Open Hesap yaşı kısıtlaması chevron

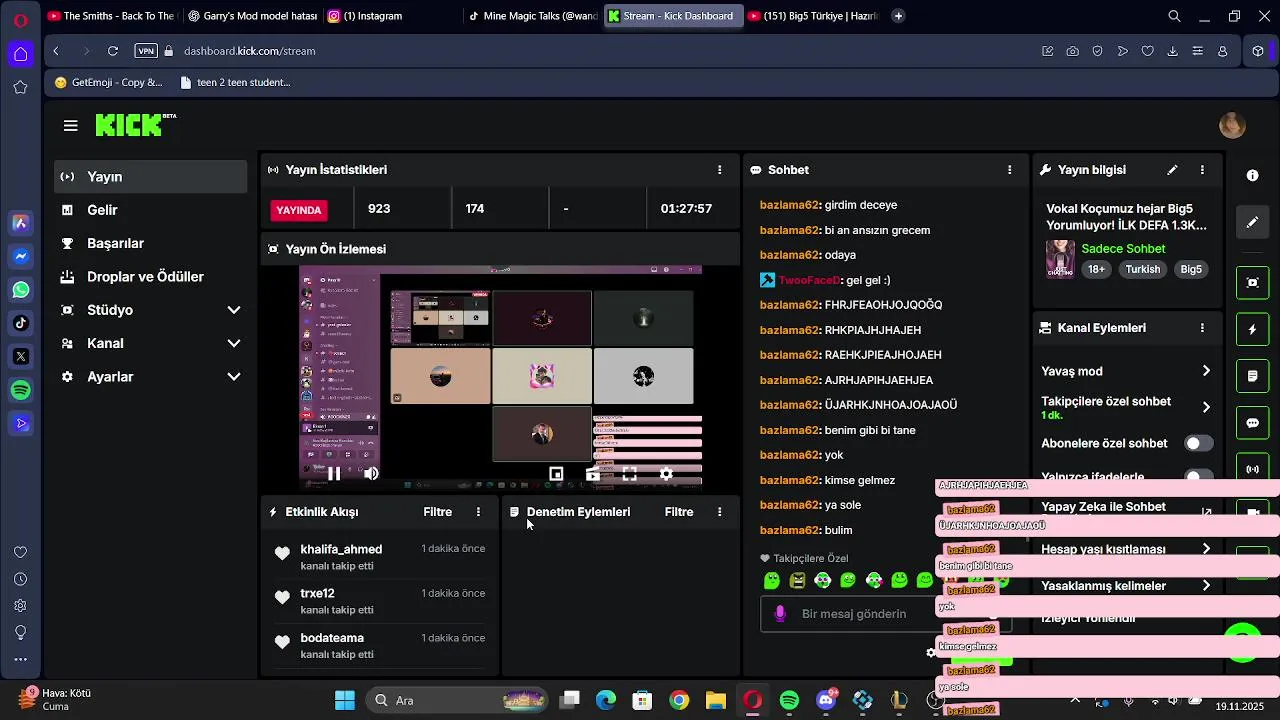point(1206,549)
